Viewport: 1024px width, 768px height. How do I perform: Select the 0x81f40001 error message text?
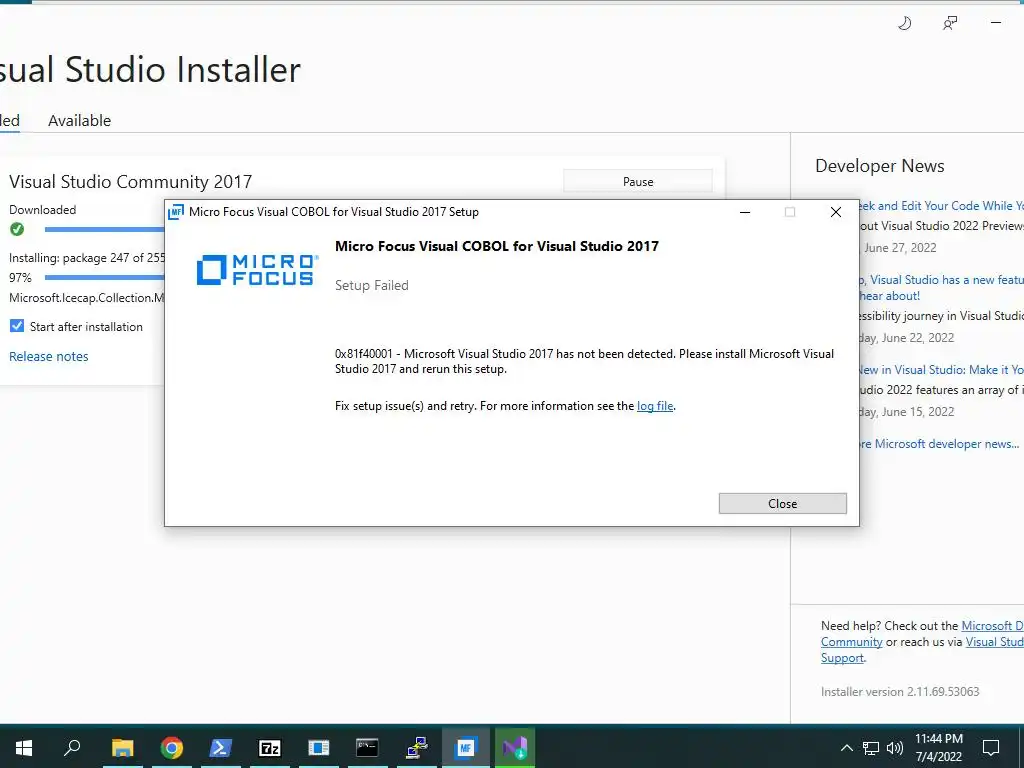pyautogui.click(x=584, y=361)
